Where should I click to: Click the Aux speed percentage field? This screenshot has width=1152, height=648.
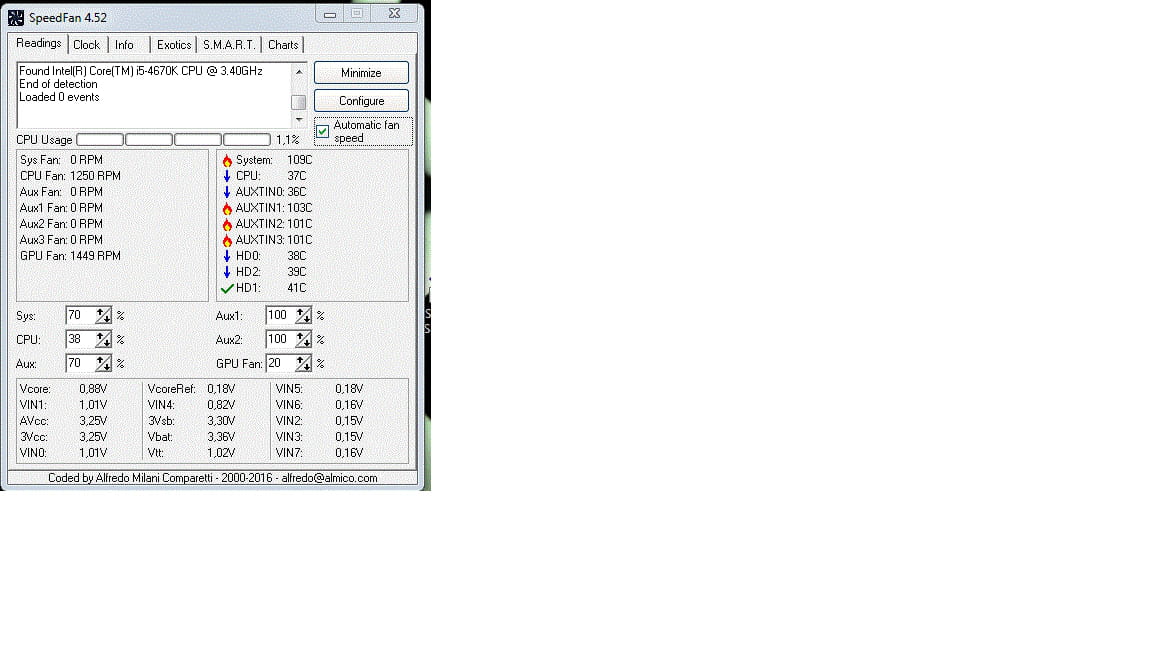pyautogui.click(x=80, y=364)
